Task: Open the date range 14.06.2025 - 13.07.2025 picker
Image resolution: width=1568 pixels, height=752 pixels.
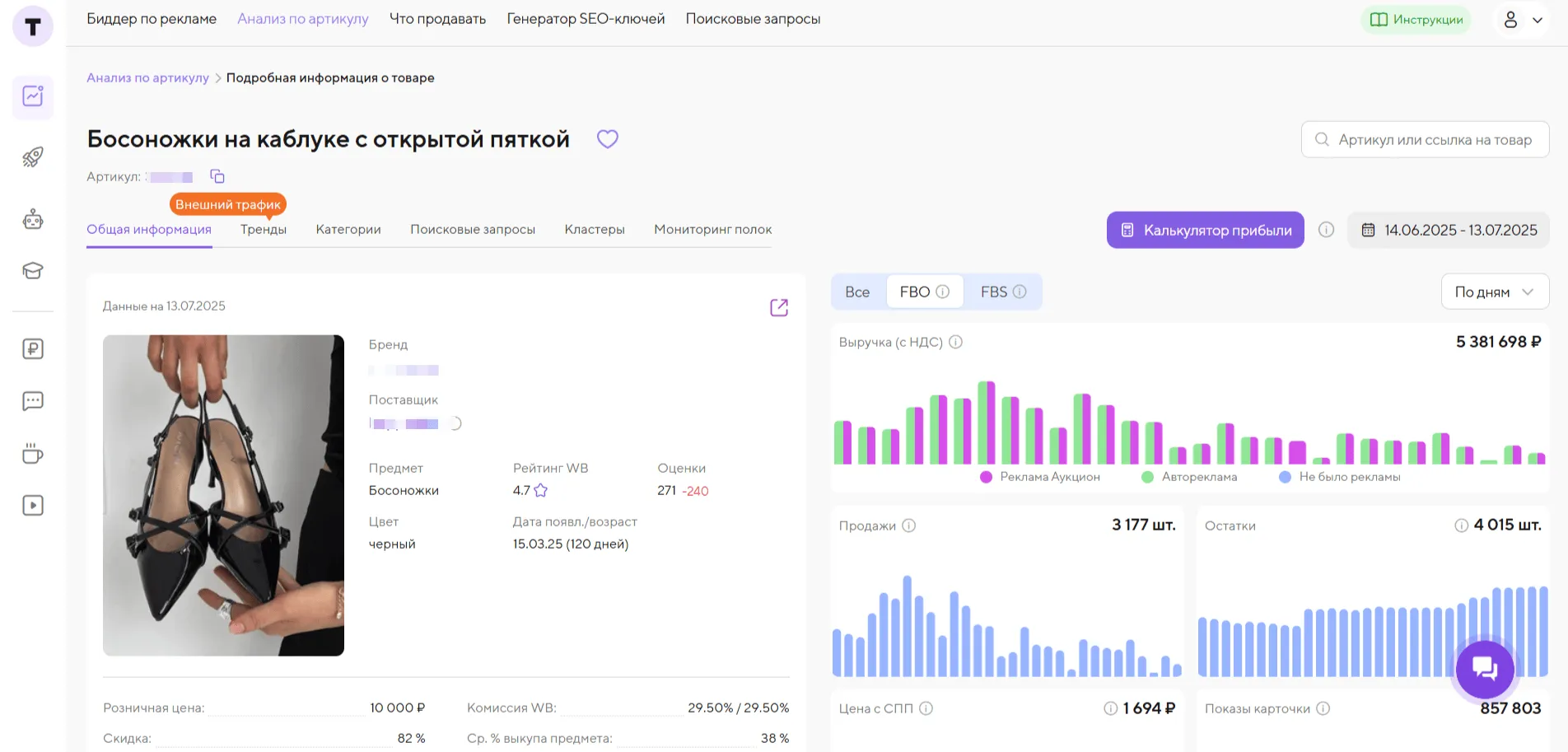Action: coord(1449,231)
